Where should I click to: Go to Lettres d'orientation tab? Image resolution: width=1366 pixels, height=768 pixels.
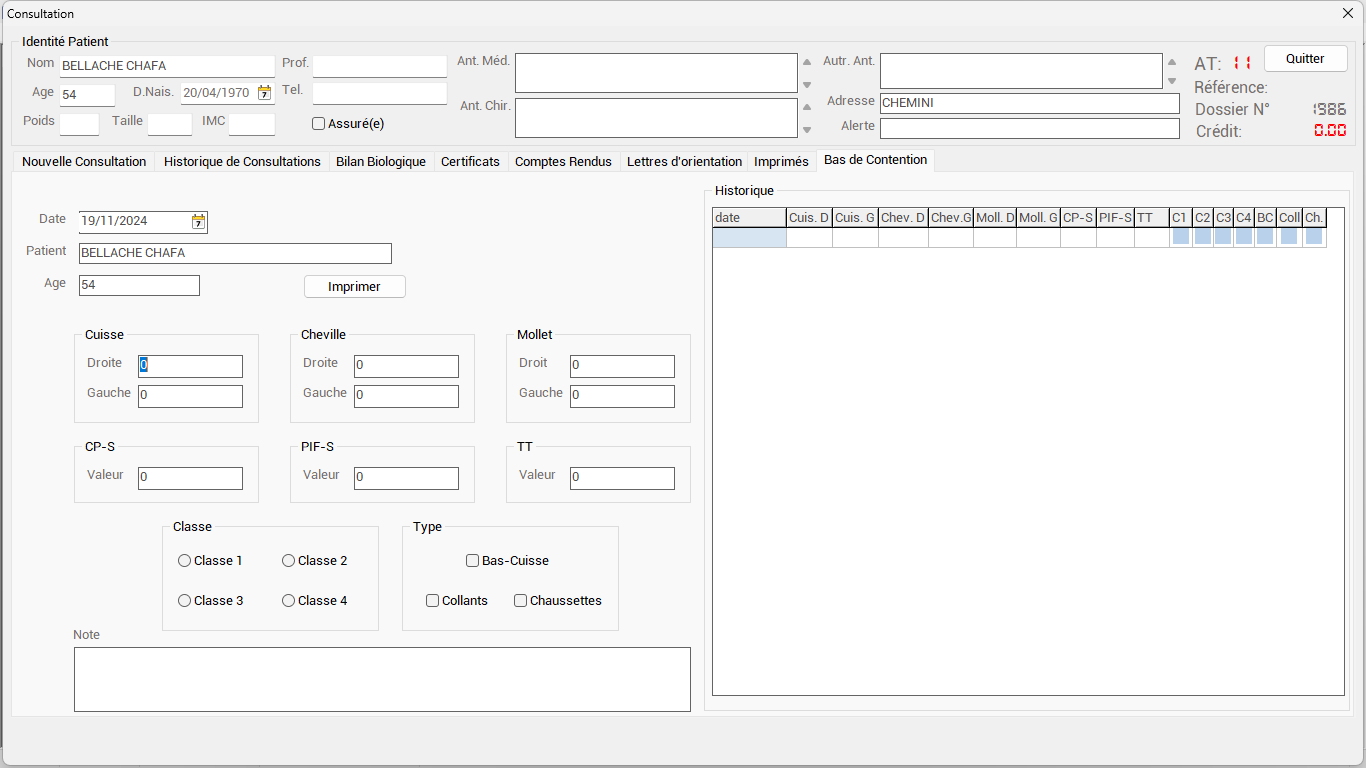[684, 162]
